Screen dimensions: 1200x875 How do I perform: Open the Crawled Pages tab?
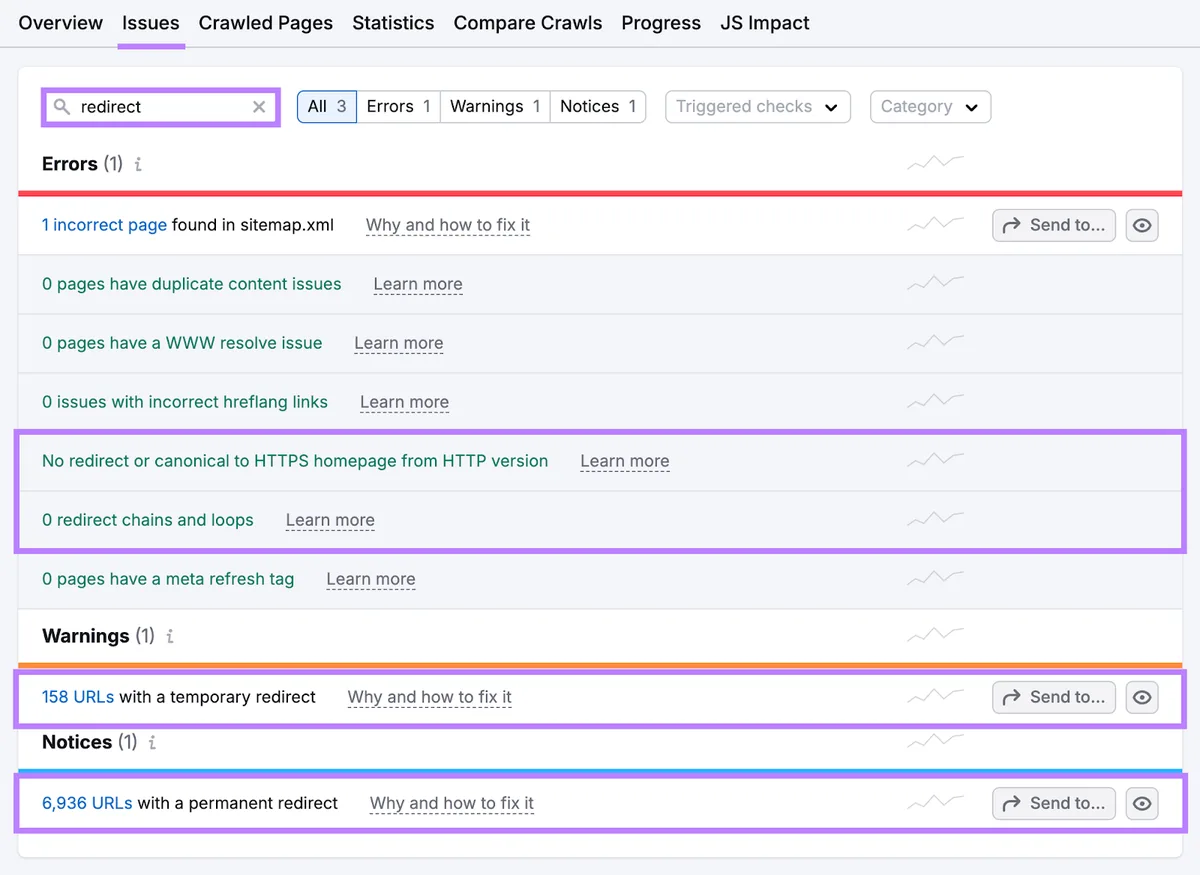(x=266, y=23)
